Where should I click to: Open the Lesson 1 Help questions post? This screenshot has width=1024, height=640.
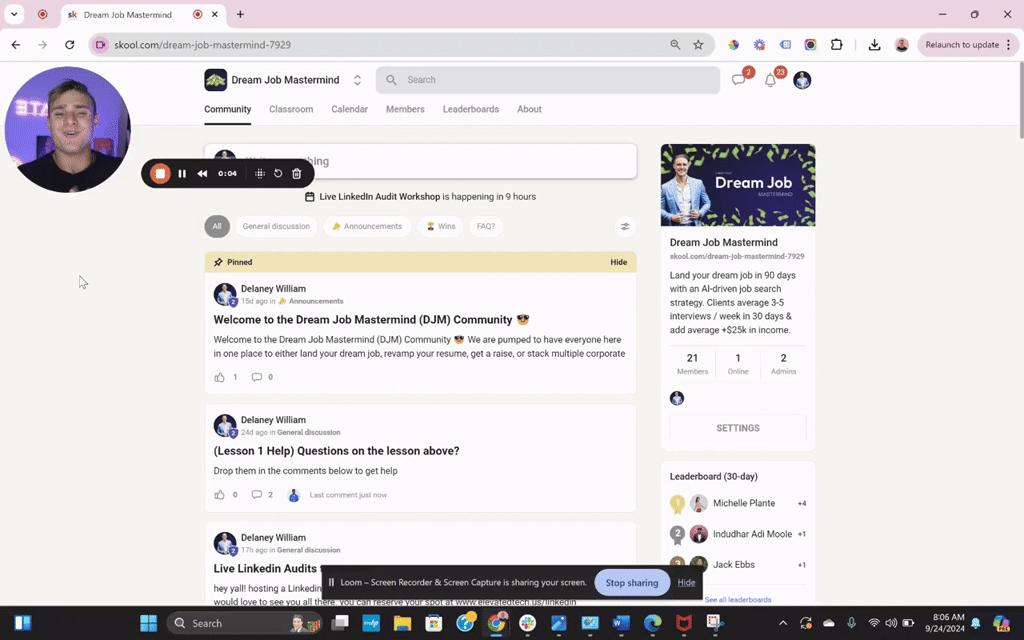[336, 451]
